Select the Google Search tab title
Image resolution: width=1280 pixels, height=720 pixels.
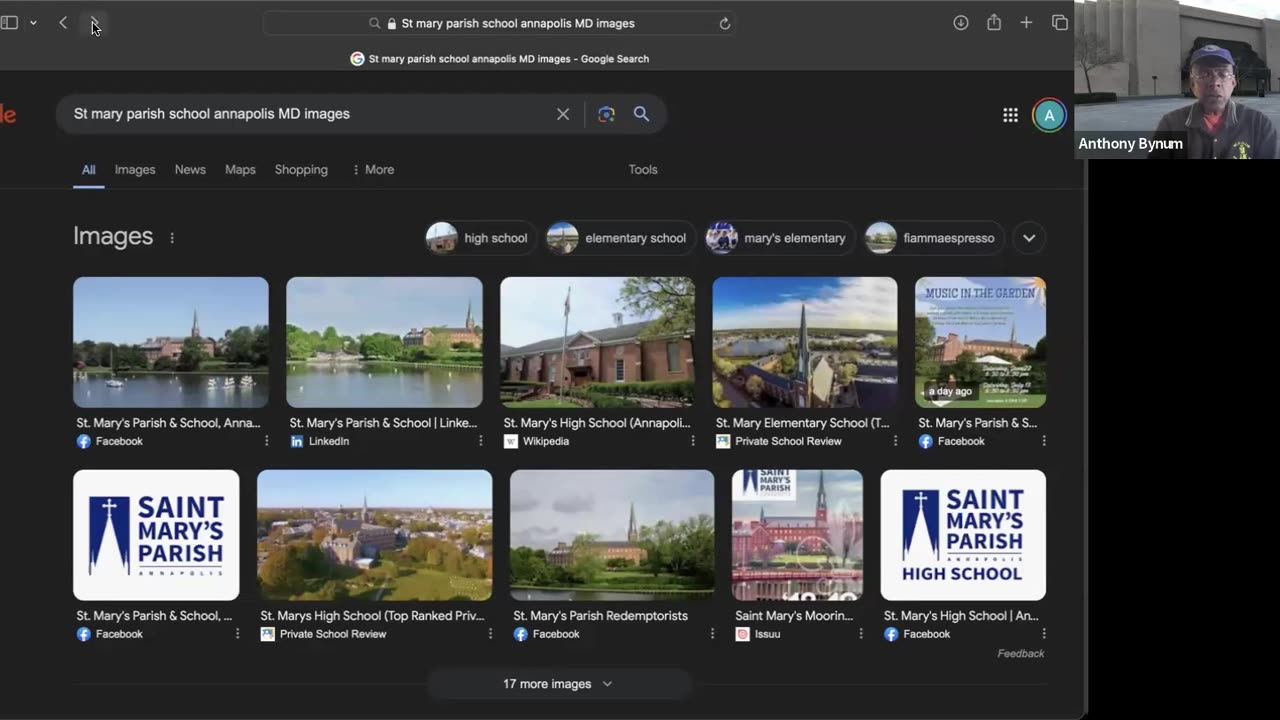click(x=500, y=59)
